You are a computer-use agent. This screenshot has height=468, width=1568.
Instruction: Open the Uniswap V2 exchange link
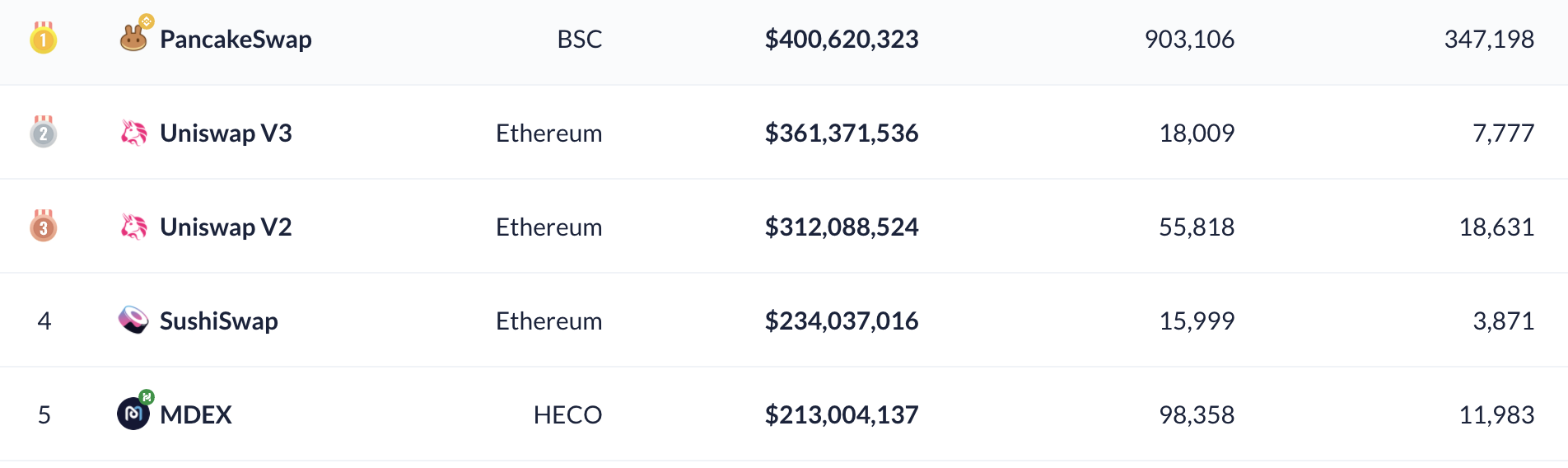click(226, 227)
